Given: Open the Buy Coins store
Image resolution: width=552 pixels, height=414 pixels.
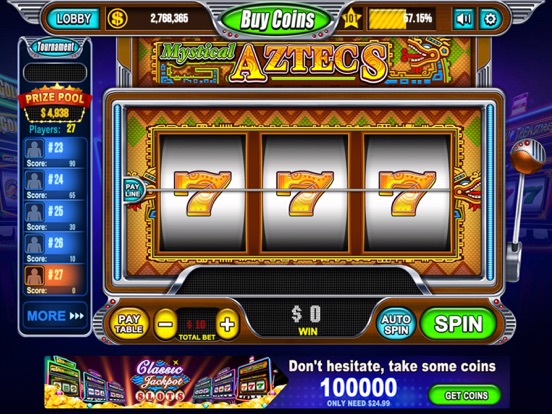Looking at the screenshot, I should [x=277, y=19].
